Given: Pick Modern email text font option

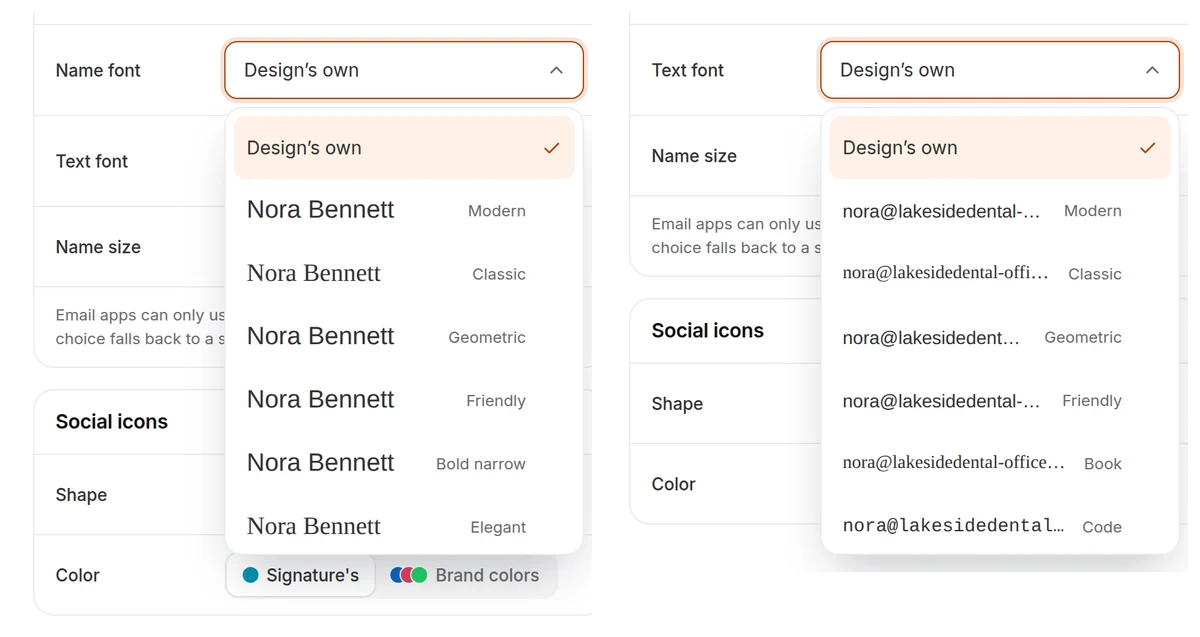Looking at the screenshot, I should click(1000, 211).
